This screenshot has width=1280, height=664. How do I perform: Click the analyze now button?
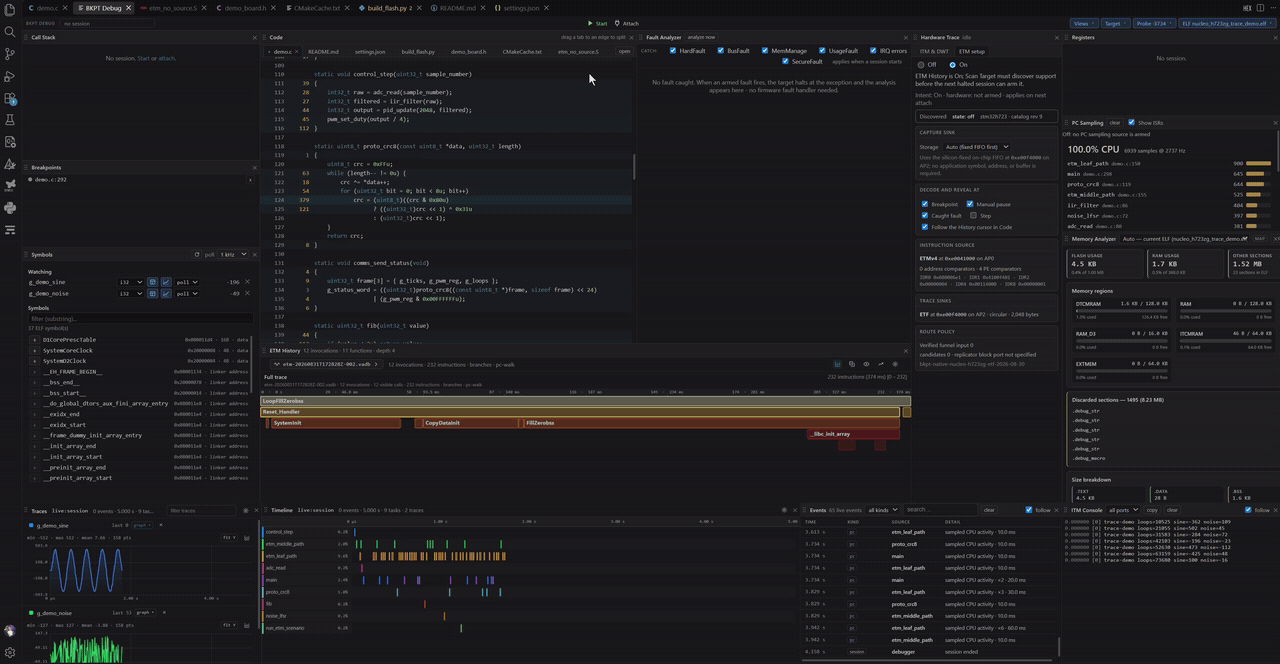(701, 37)
